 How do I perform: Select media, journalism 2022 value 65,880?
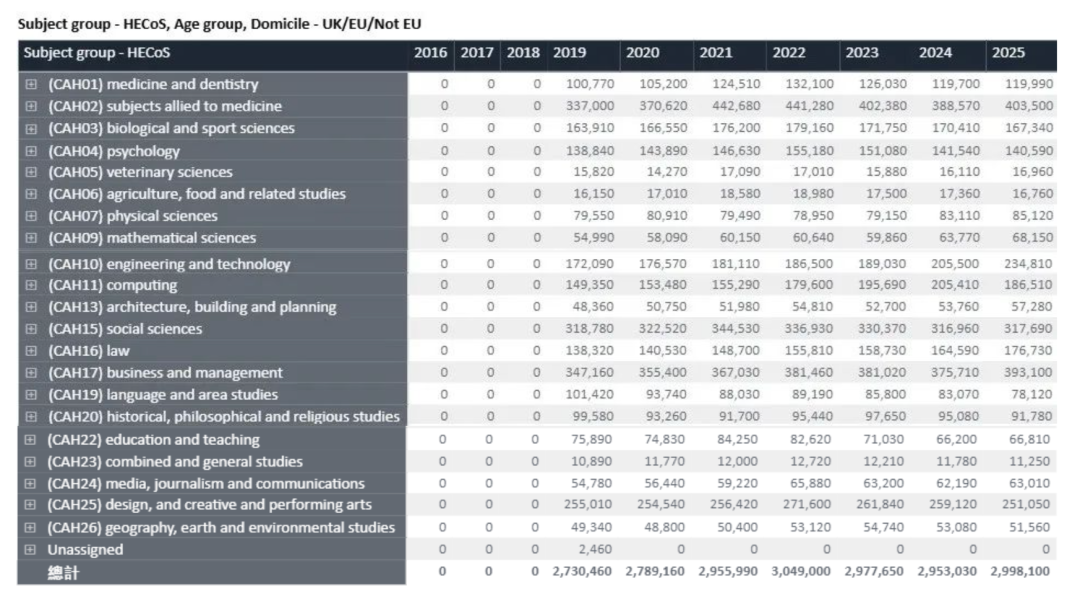811,484
